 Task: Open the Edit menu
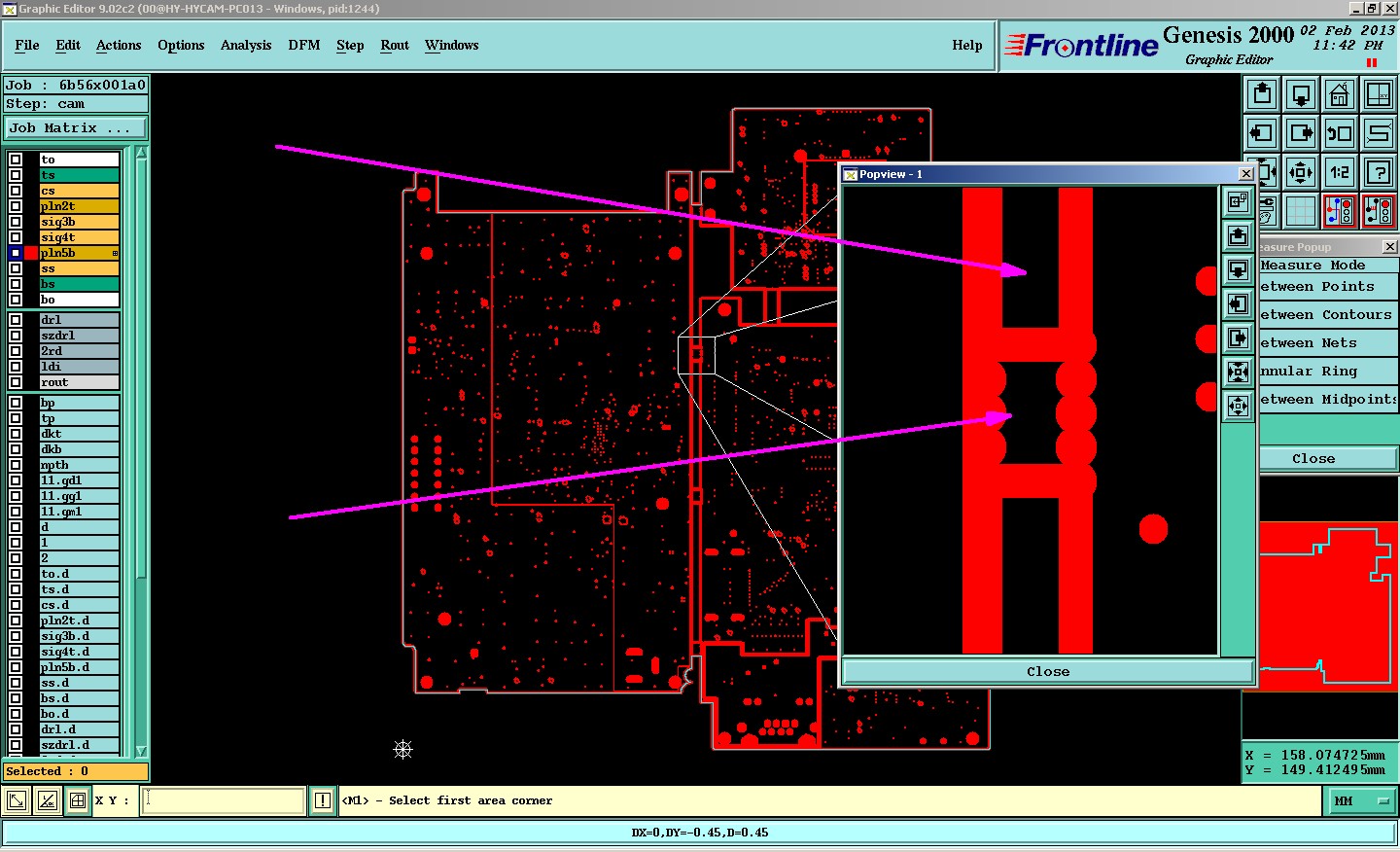click(x=68, y=45)
